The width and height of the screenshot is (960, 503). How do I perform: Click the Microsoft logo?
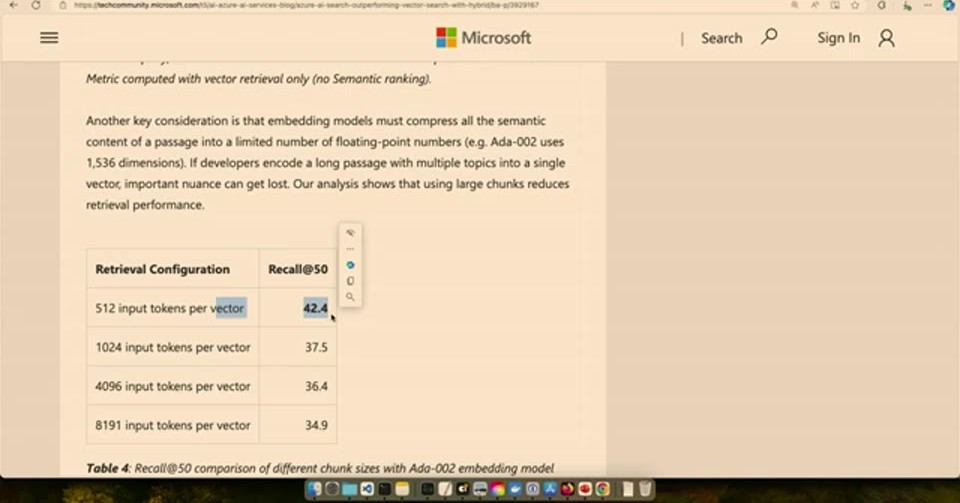click(x=484, y=38)
